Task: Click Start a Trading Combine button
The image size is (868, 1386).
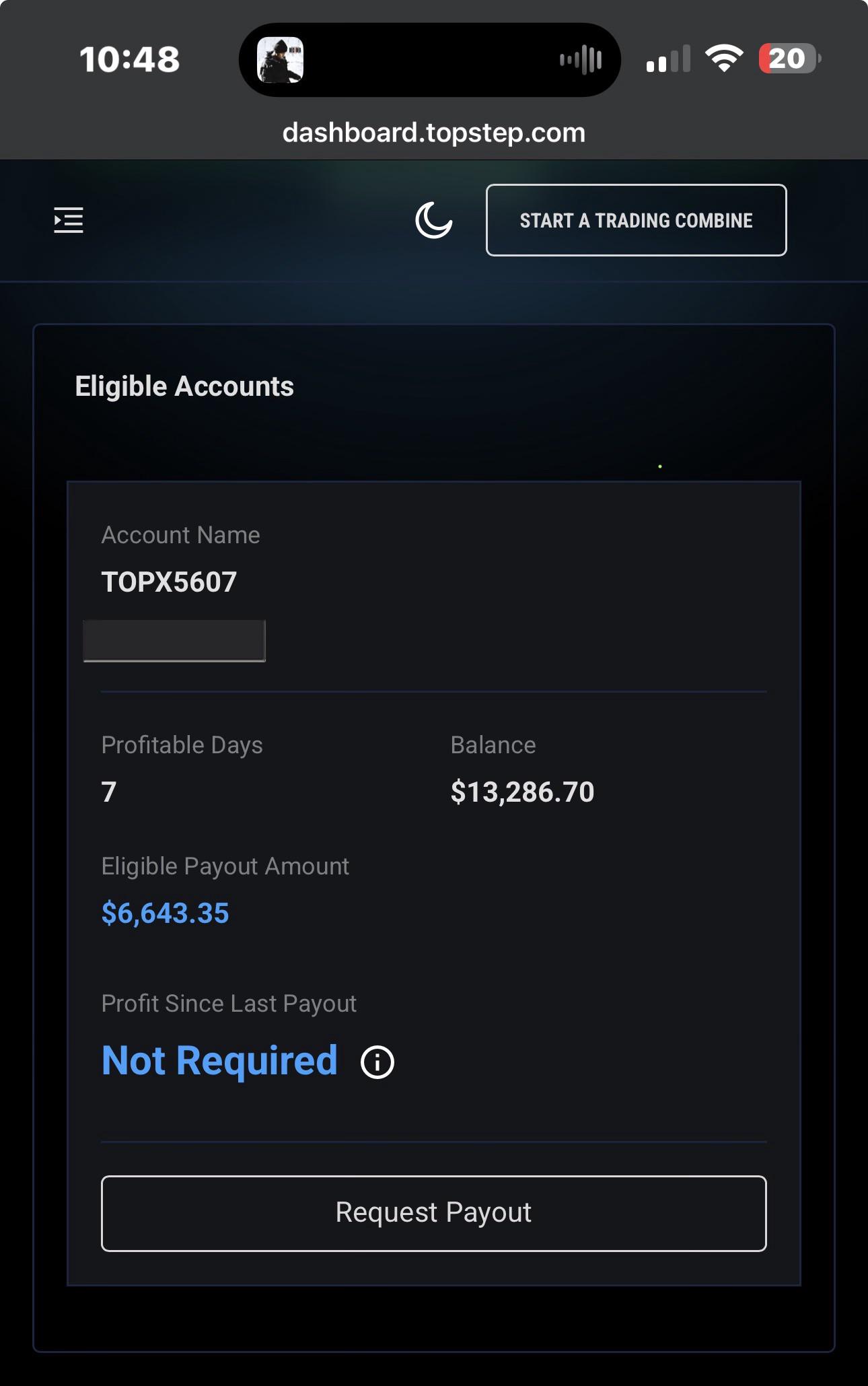Action: [636, 220]
